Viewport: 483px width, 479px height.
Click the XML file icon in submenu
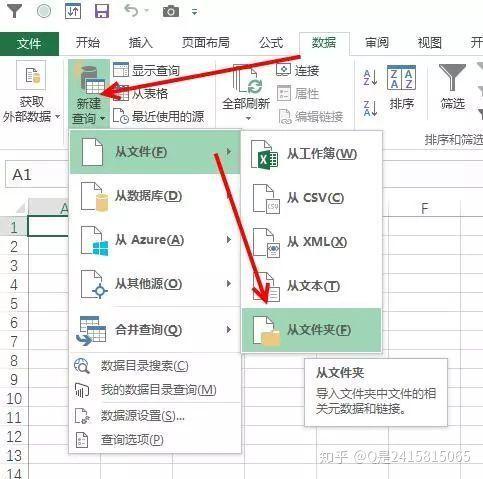click(266, 243)
